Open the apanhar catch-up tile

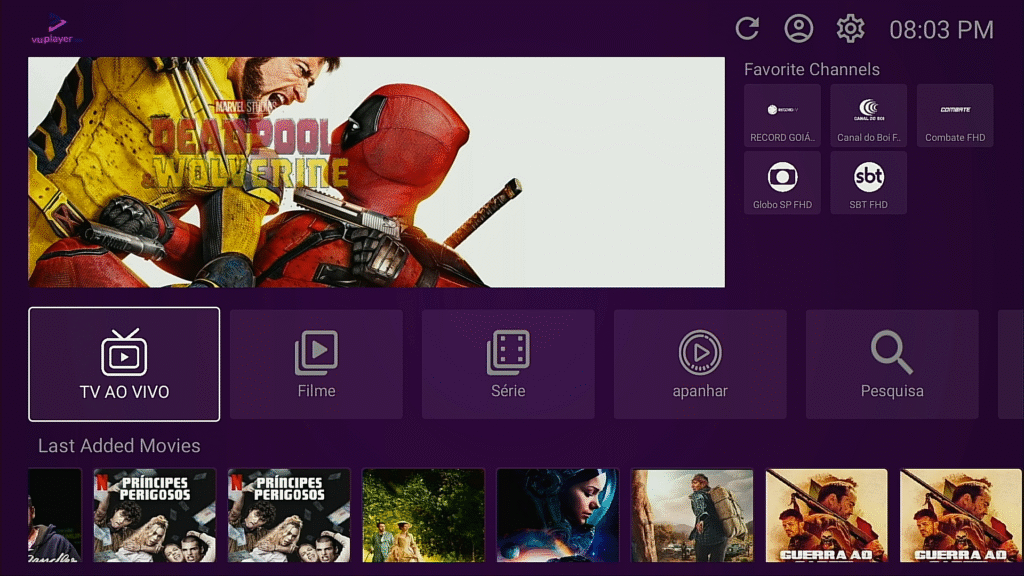[x=700, y=364]
